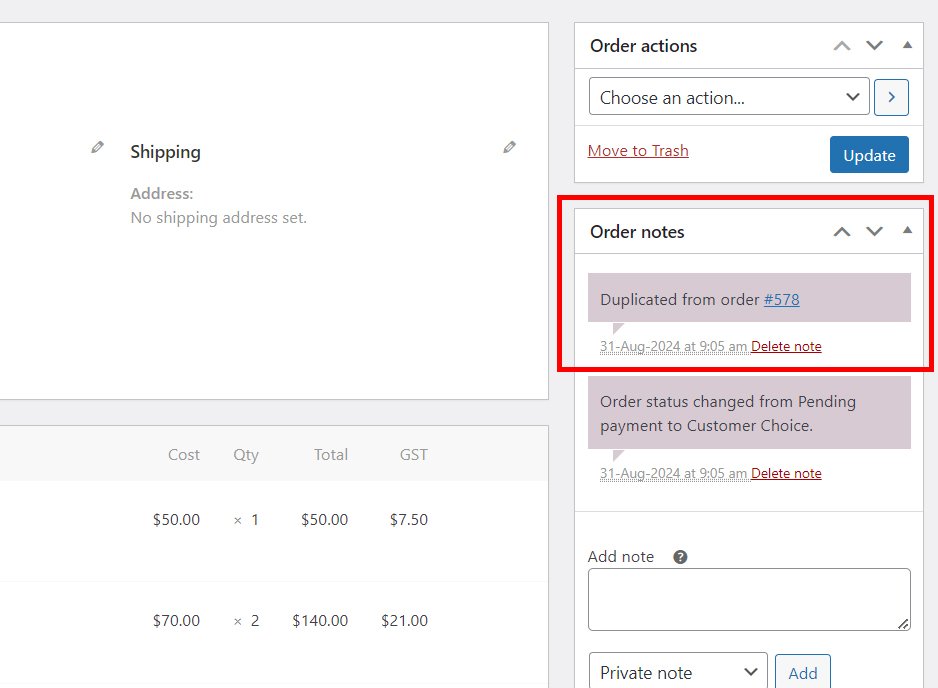
Task: Click the Add note help icon
Action: (680, 557)
